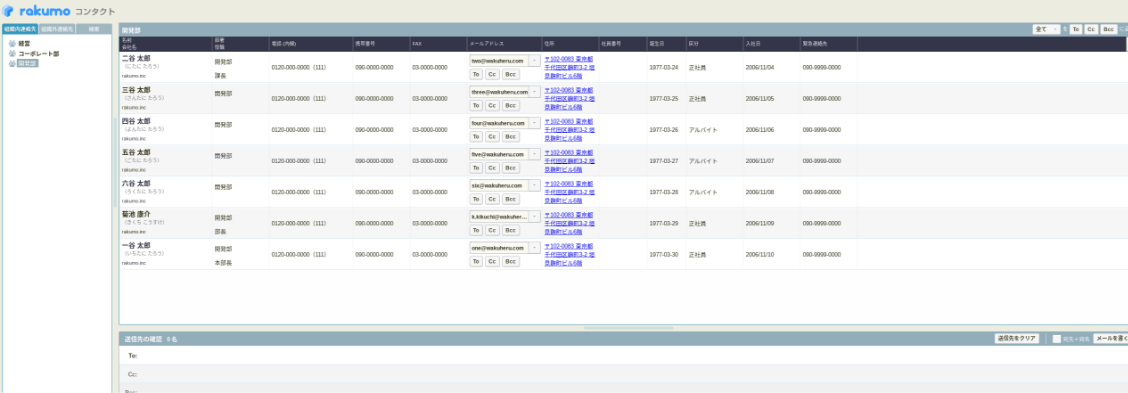Expand the email dropdown for five@wakuheru.com
Image resolution: width=1128 pixels, height=393 pixels.
[535, 154]
